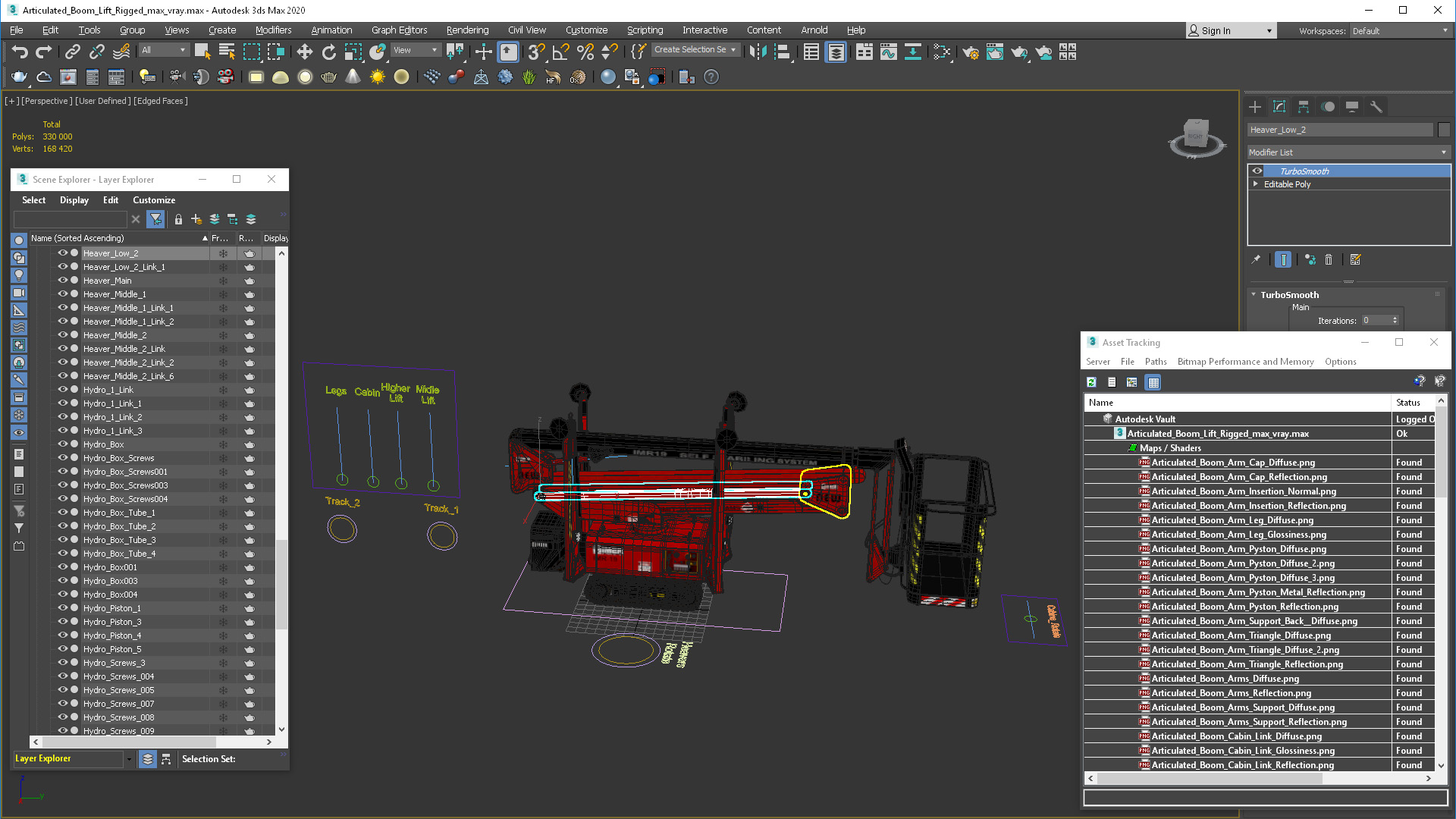
Task: Open the Modifiers menu
Action: click(273, 30)
